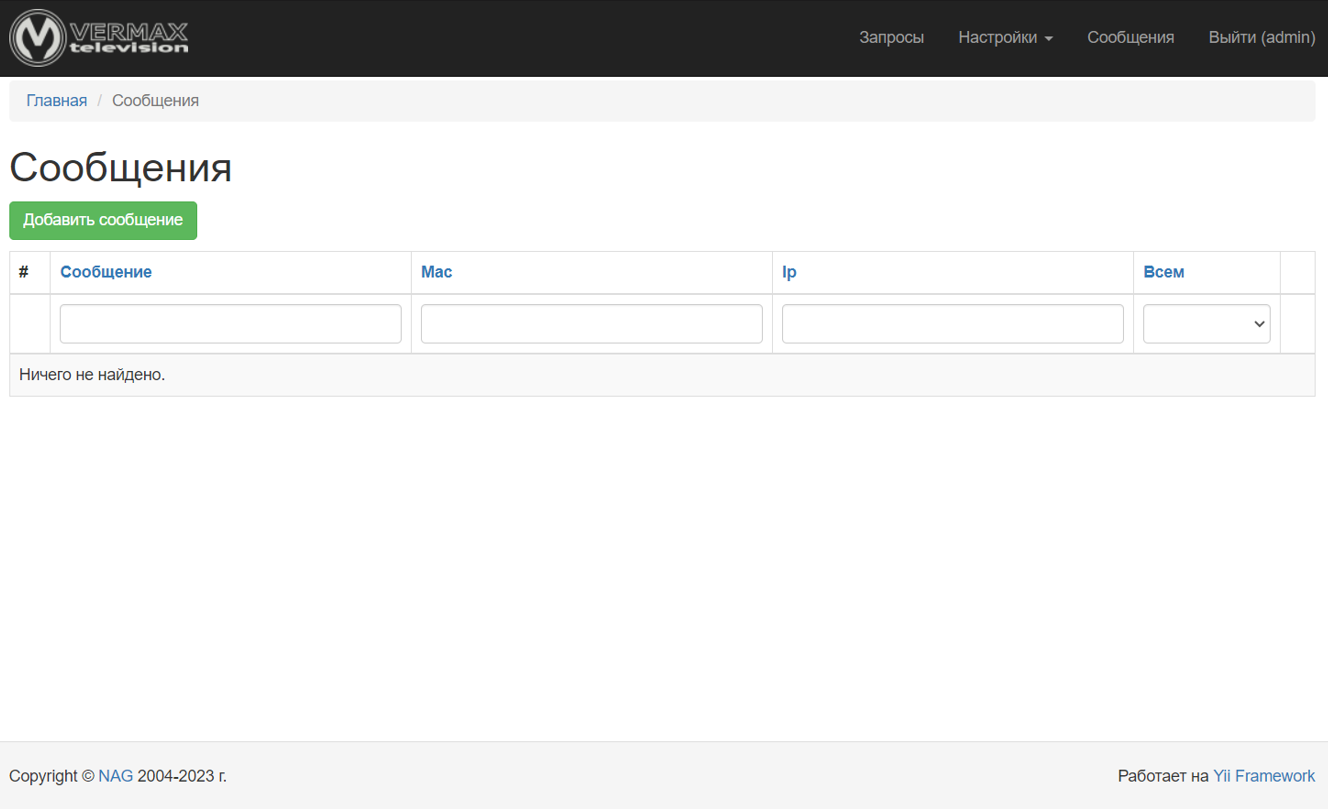Sort table by Сообщение column

[106, 272]
